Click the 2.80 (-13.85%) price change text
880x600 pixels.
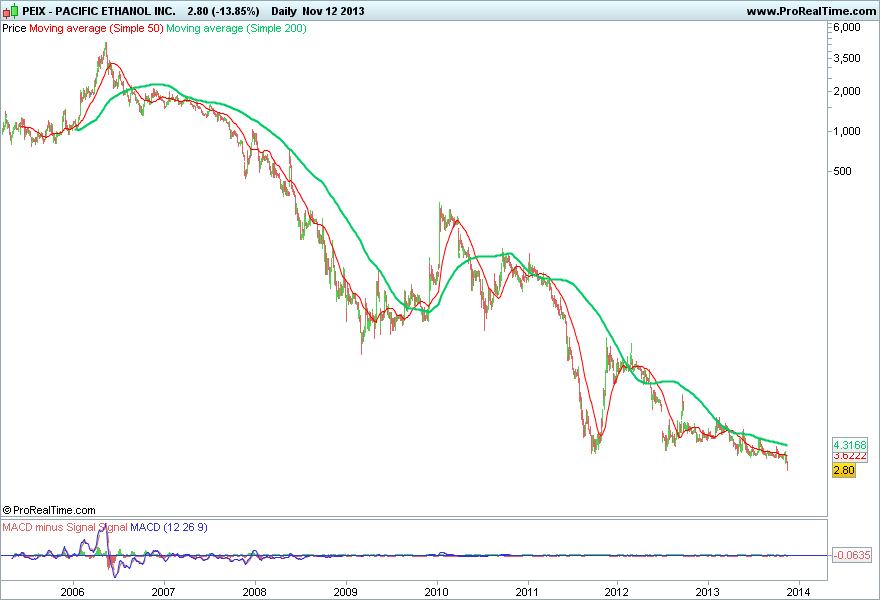(223, 11)
